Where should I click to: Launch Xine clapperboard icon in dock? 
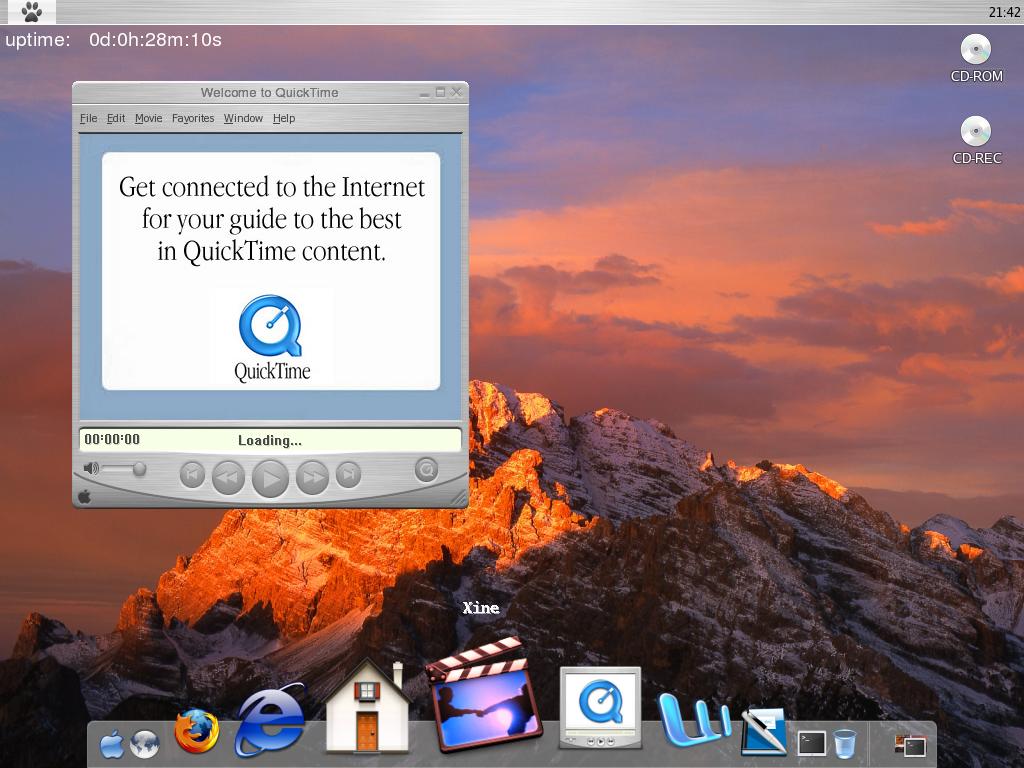click(x=484, y=695)
